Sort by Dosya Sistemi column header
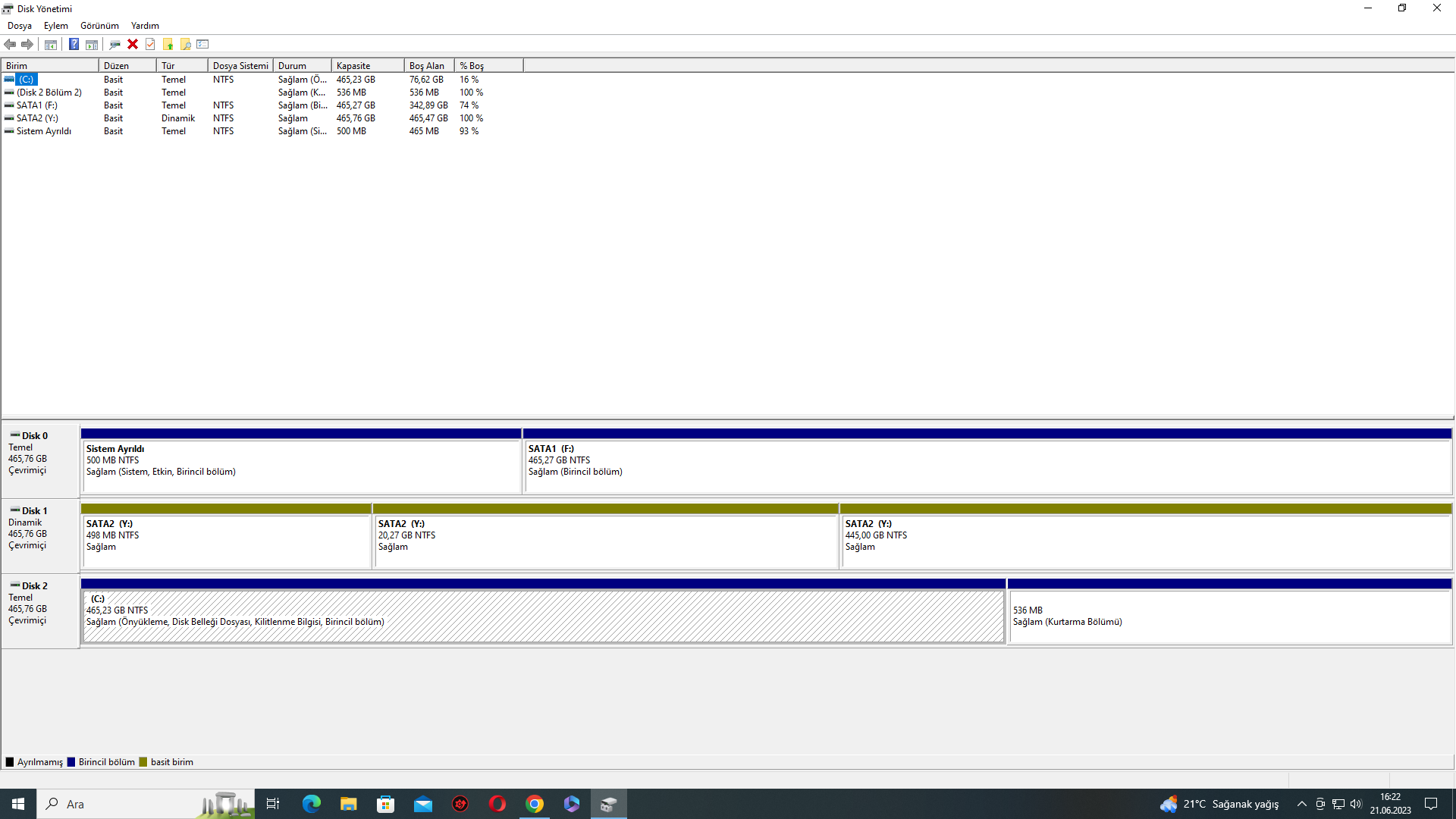Viewport: 1456px width, 819px height. coord(240,66)
